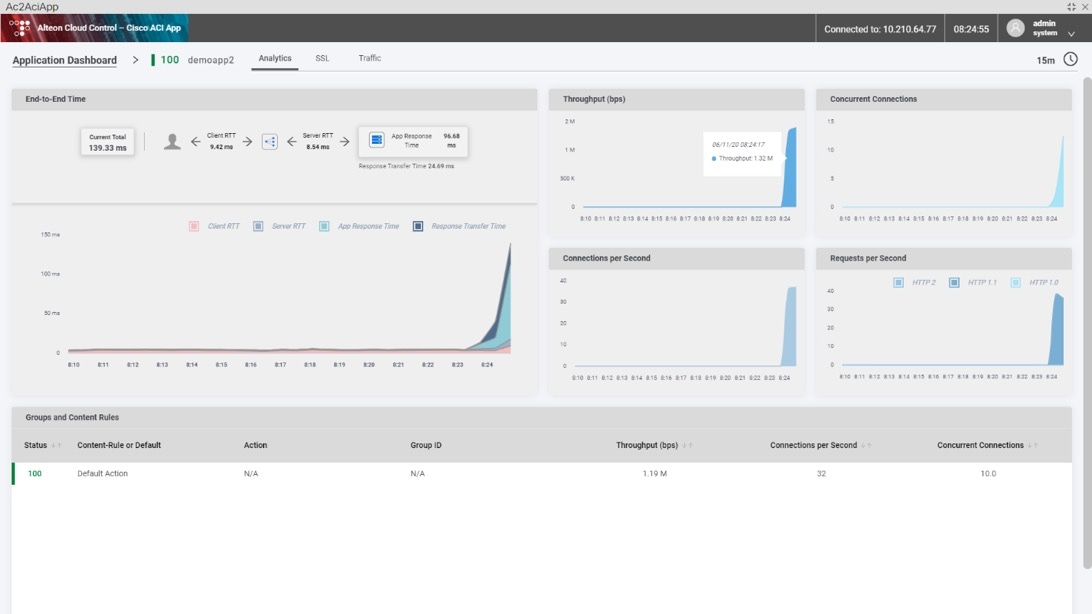Click the Response Transfer Time 24.69 ms label
This screenshot has height=614, width=1092.
pyautogui.click(x=406, y=166)
